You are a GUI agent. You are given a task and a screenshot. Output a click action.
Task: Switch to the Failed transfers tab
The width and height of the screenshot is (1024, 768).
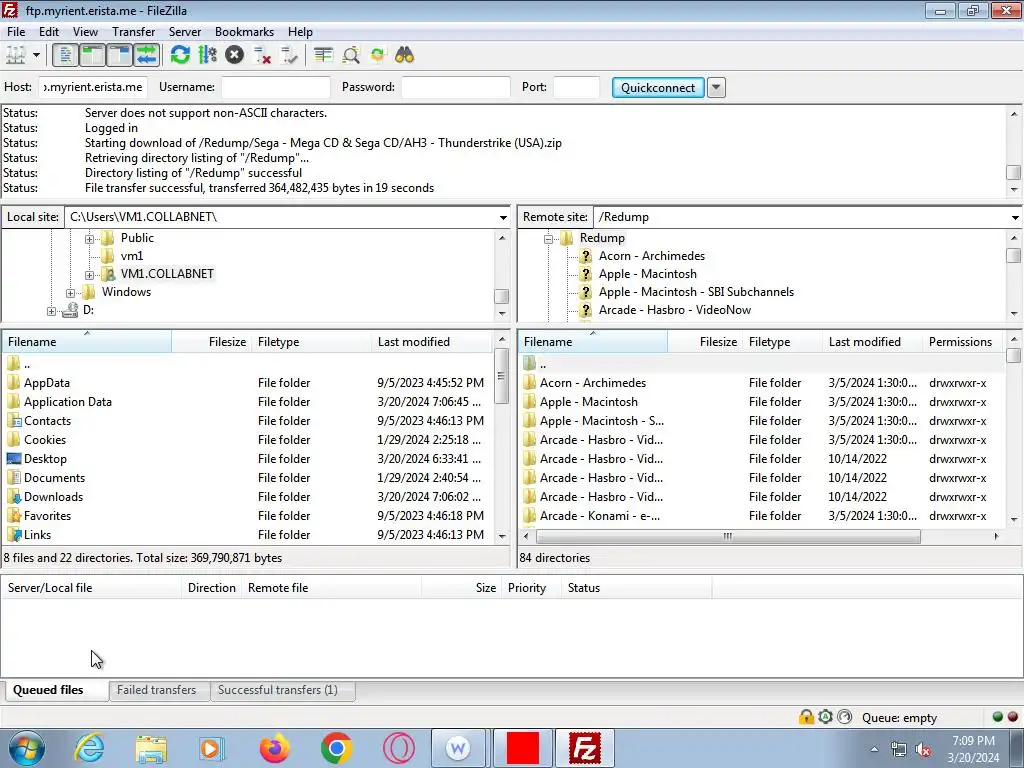pyautogui.click(x=157, y=690)
